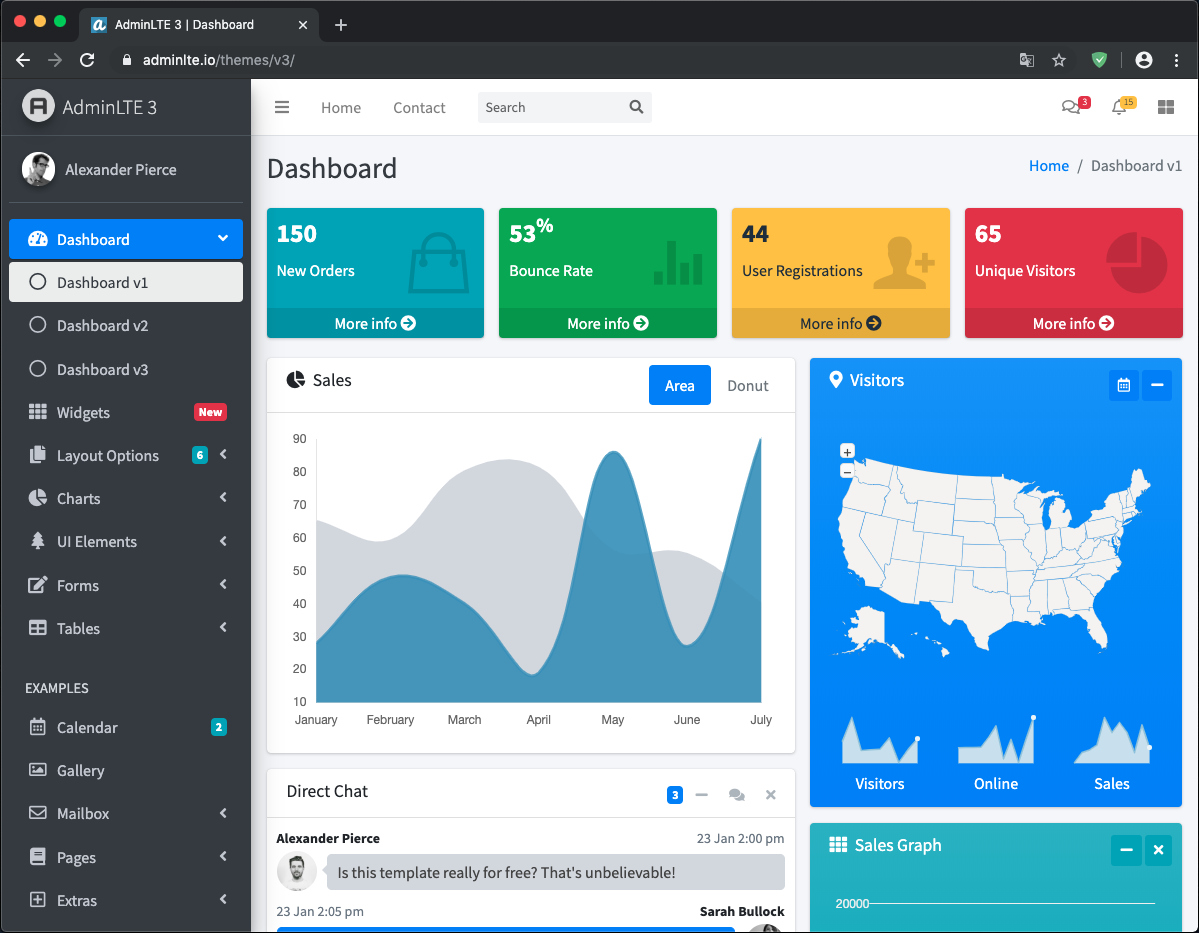Viewport: 1199px width, 933px height.
Task: Open the green shield extension icon
Action: (1099, 60)
